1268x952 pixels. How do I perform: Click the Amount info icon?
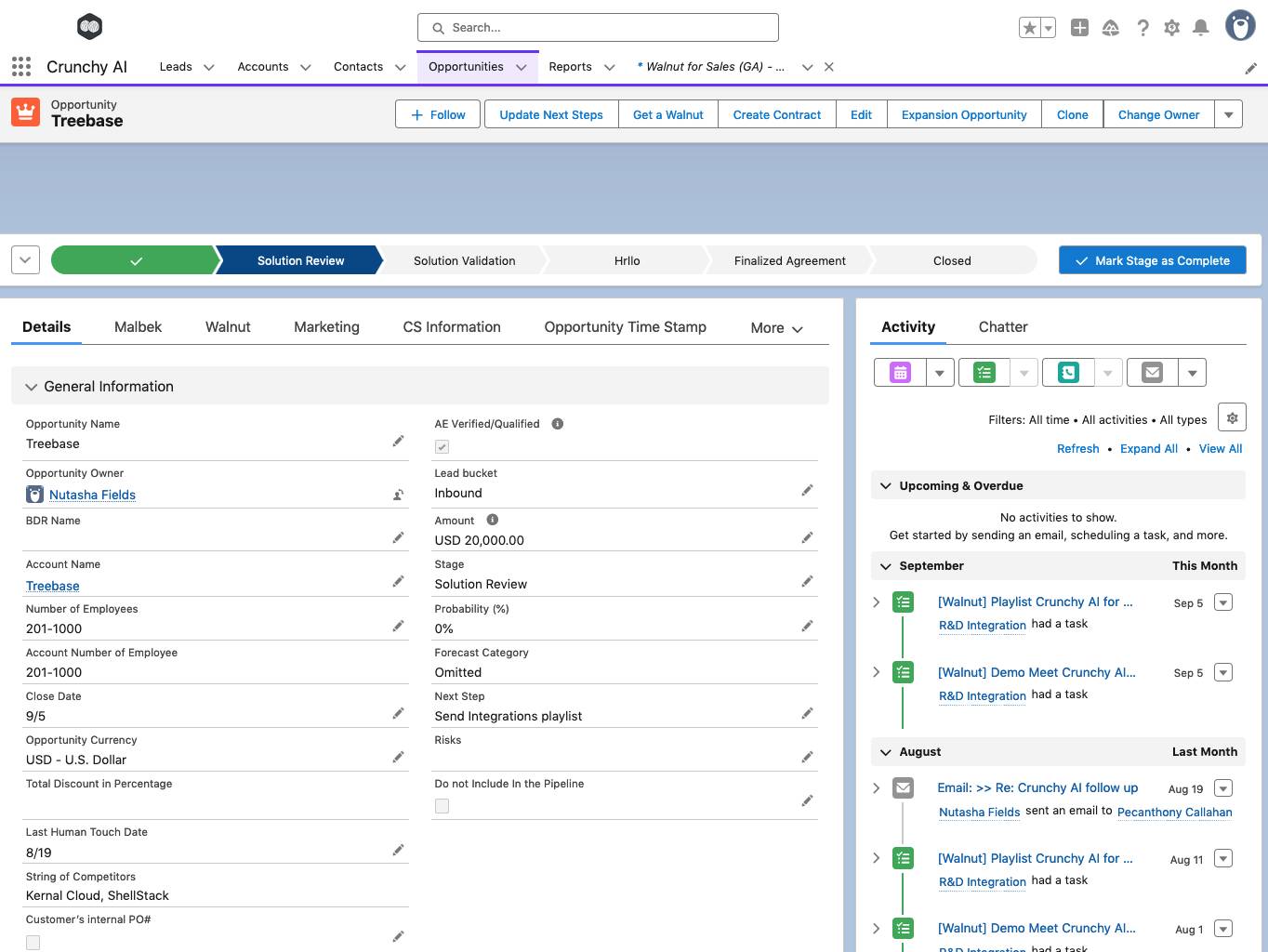(493, 520)
